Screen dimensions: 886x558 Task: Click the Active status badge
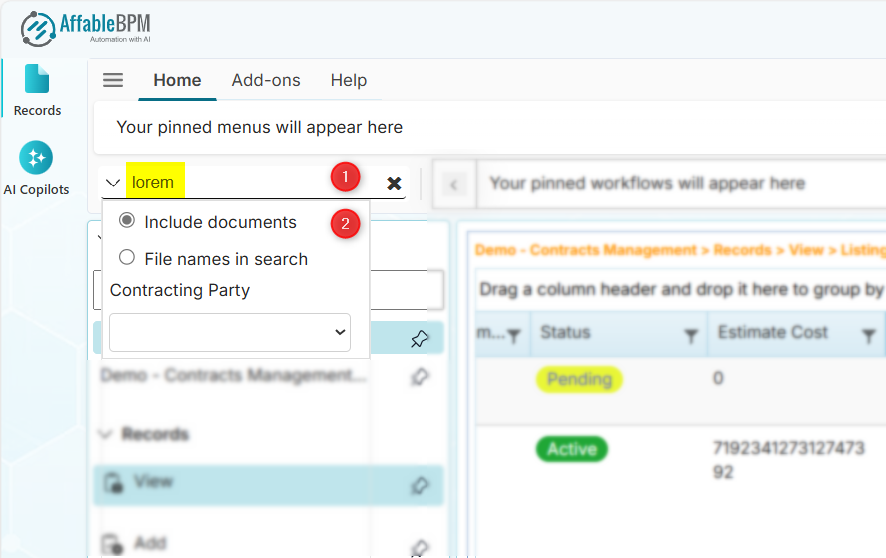point(572,449)
